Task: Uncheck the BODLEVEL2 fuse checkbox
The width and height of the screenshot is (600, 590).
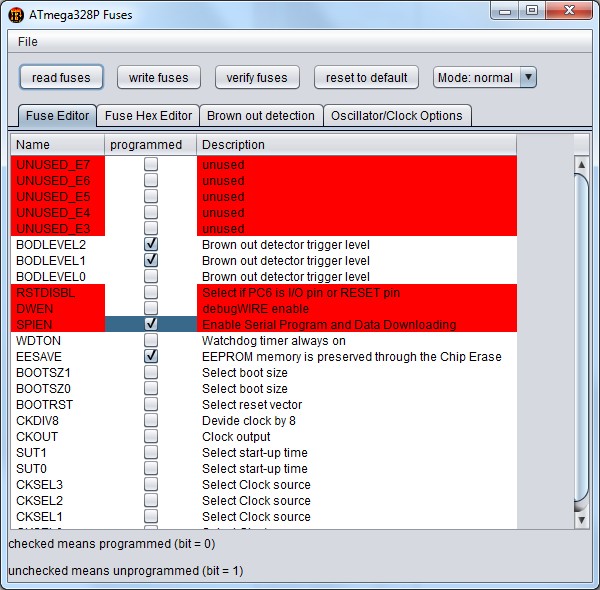Action: 151,244
